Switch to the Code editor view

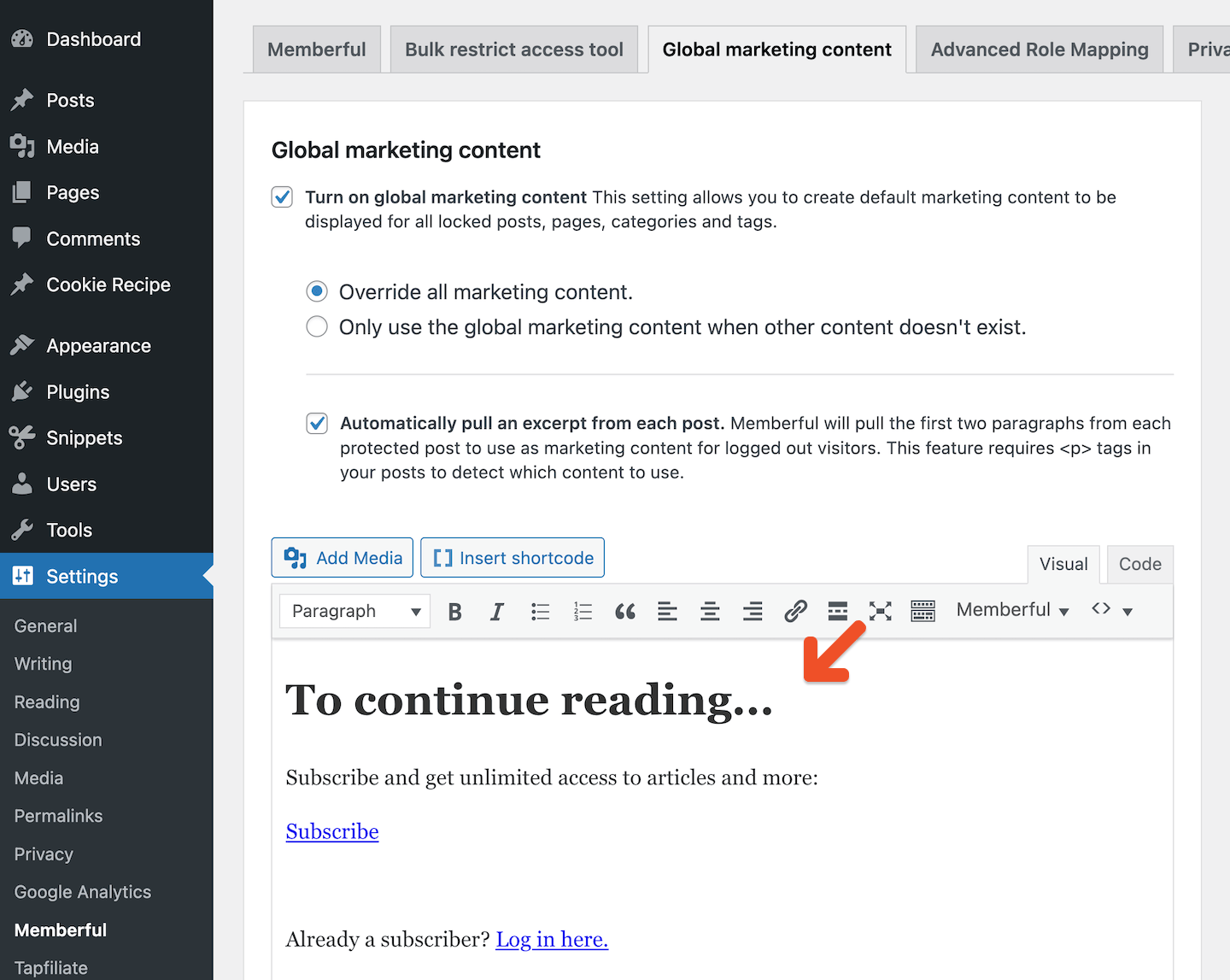point(1139,564)
